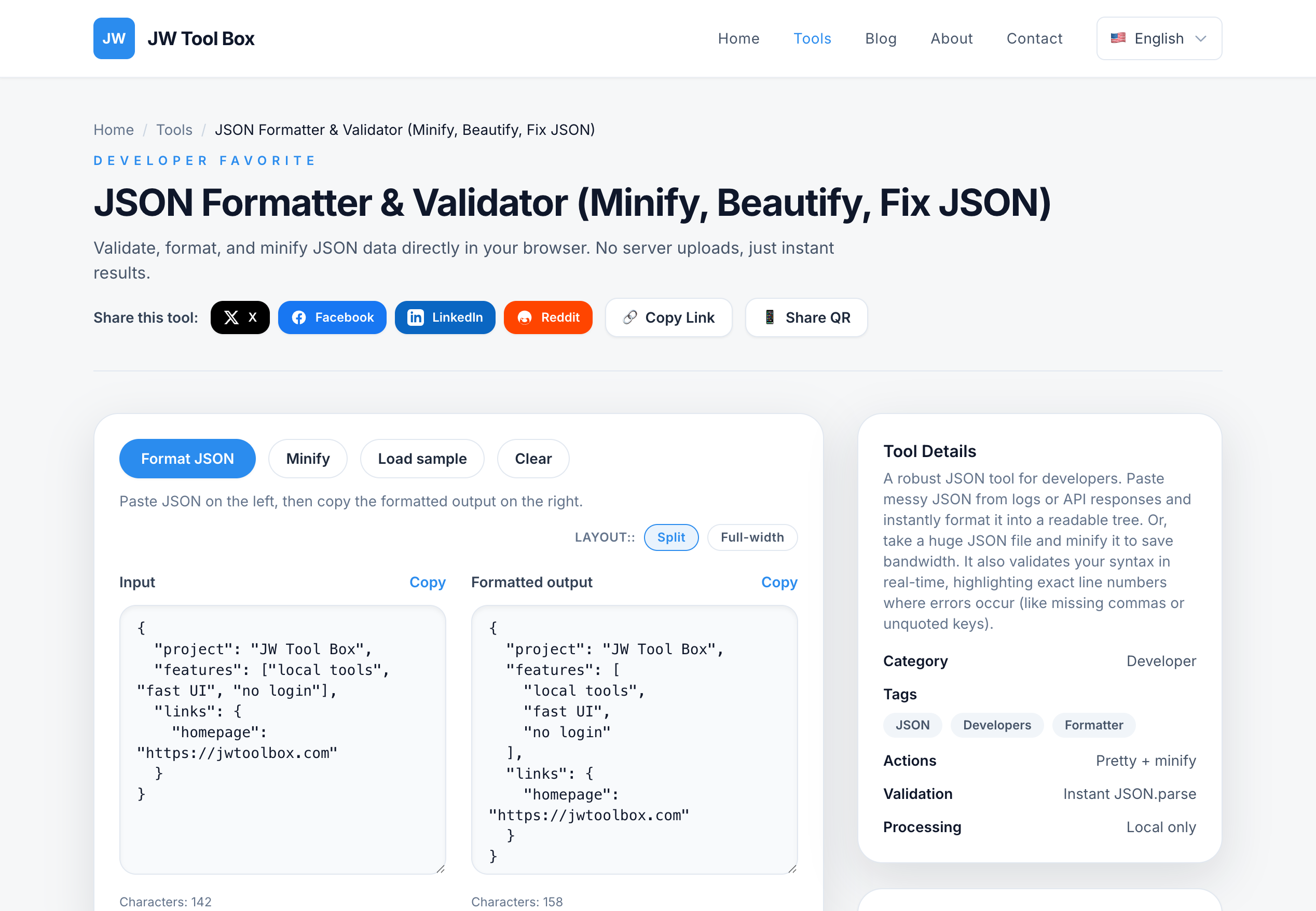Click the 'Pretty + minify' value
The image size is (1316, 911).
click(x=1146, y=761)
